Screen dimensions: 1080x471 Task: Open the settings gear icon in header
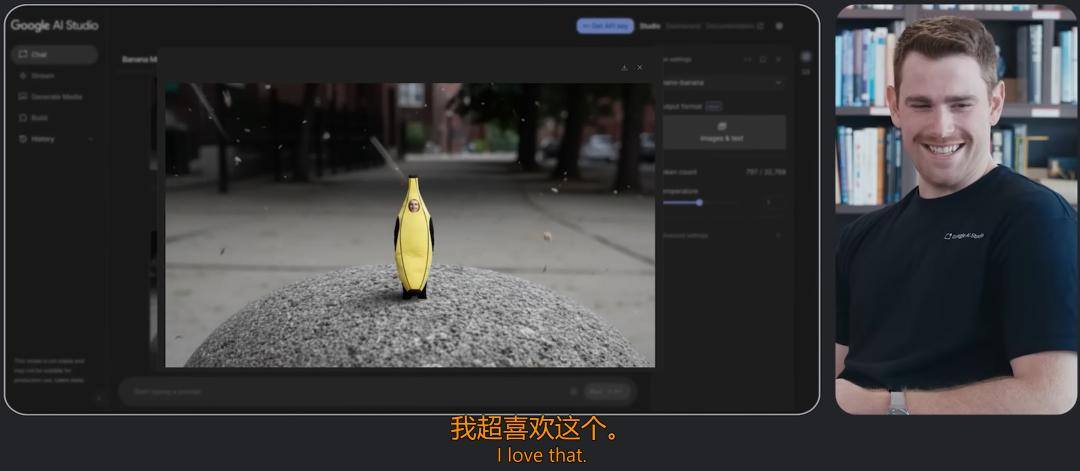[x=779, y=26]
